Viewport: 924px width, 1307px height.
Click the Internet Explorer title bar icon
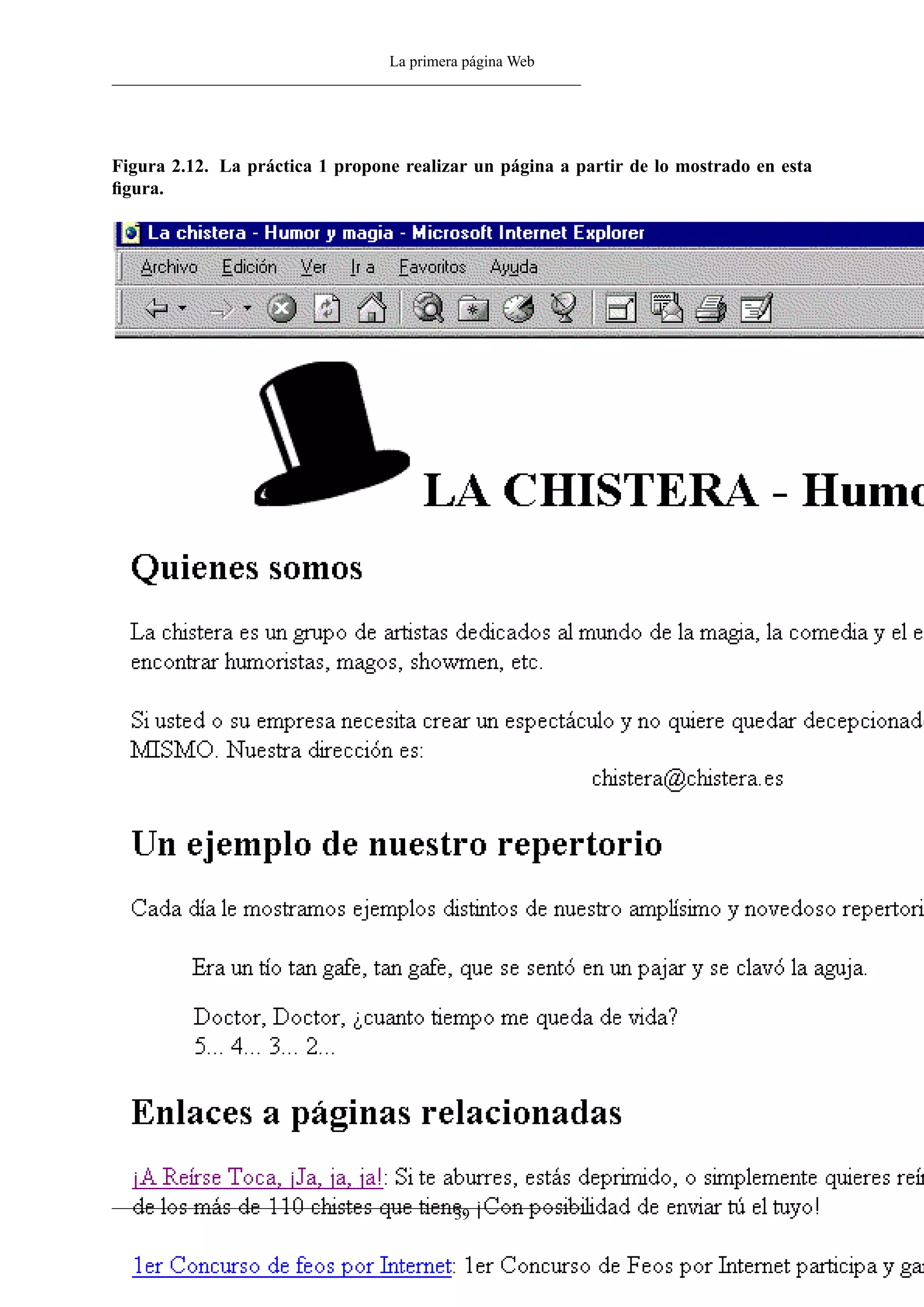pyautogui.click(x=131, y=233)
